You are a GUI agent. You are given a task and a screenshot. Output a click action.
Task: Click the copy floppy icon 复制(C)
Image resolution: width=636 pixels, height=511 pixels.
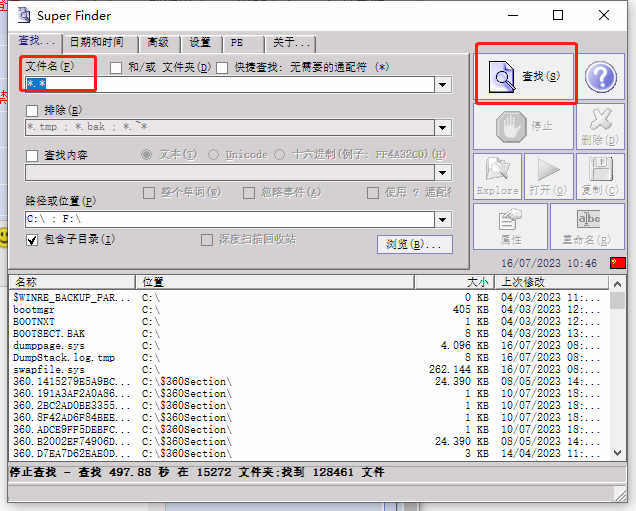tap(600, 176)
